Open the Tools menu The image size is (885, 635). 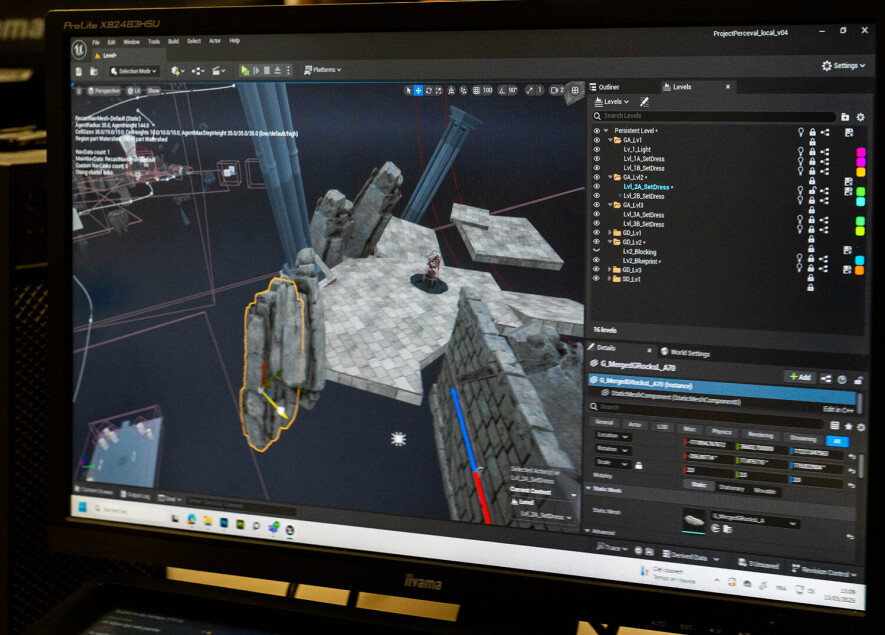pyautogui.click(x=154, y=41)
